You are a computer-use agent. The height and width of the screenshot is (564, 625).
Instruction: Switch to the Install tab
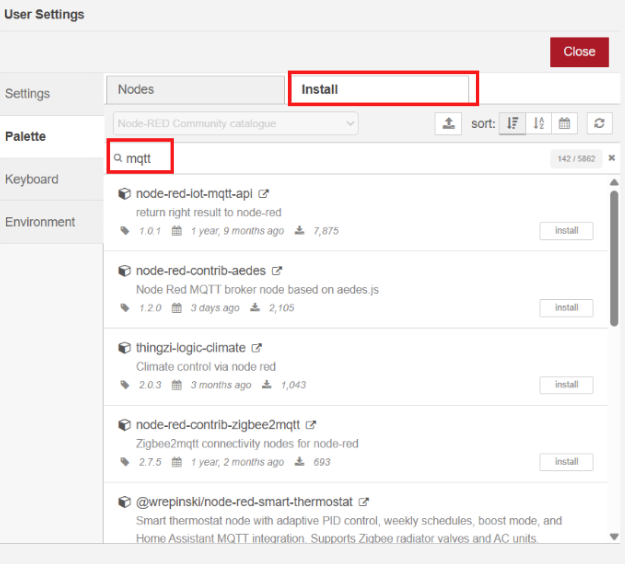click(x=380, y=89)
